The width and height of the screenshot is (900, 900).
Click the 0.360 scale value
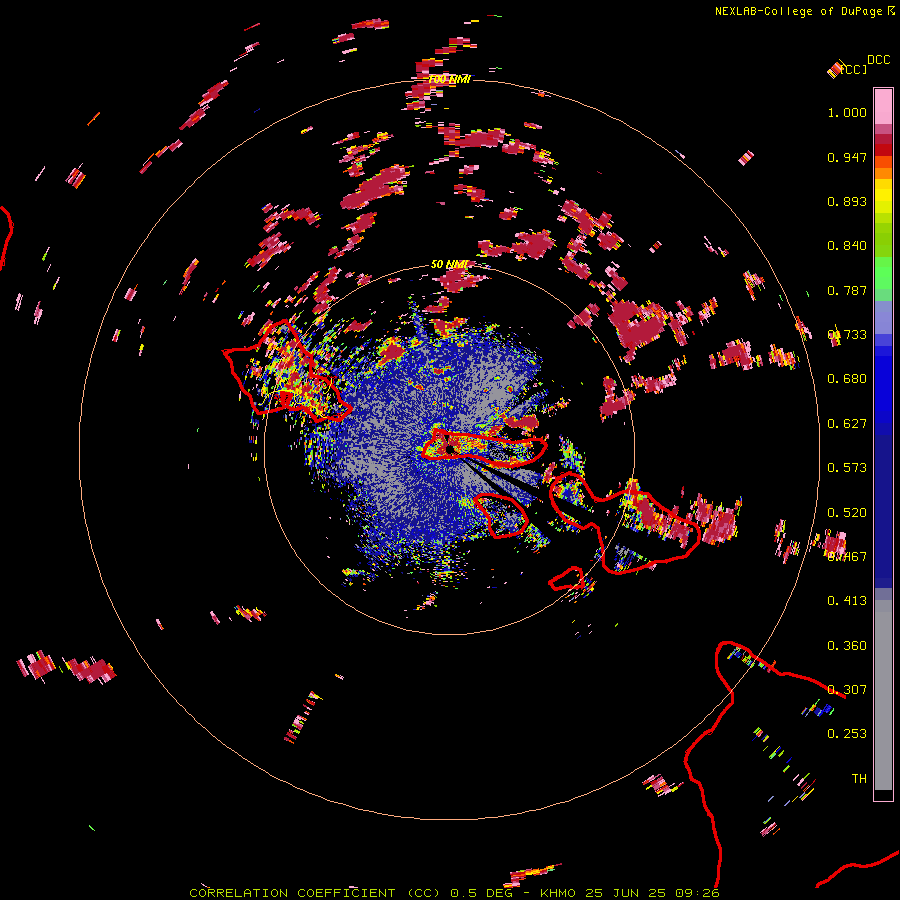tap(847, 646)
